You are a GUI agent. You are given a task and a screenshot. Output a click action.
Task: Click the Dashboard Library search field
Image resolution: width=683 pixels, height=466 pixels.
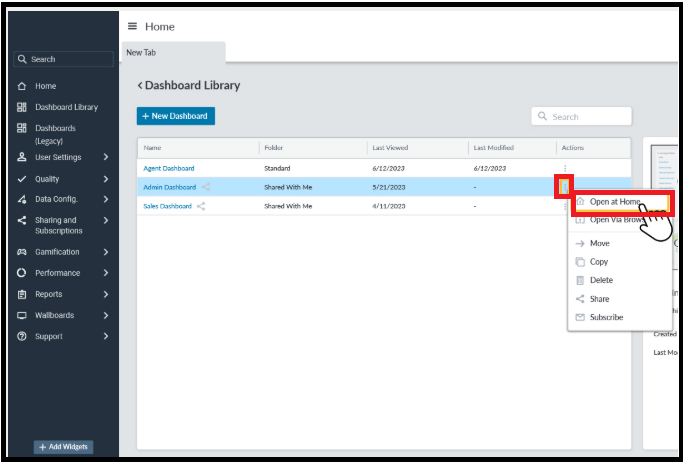581,116
